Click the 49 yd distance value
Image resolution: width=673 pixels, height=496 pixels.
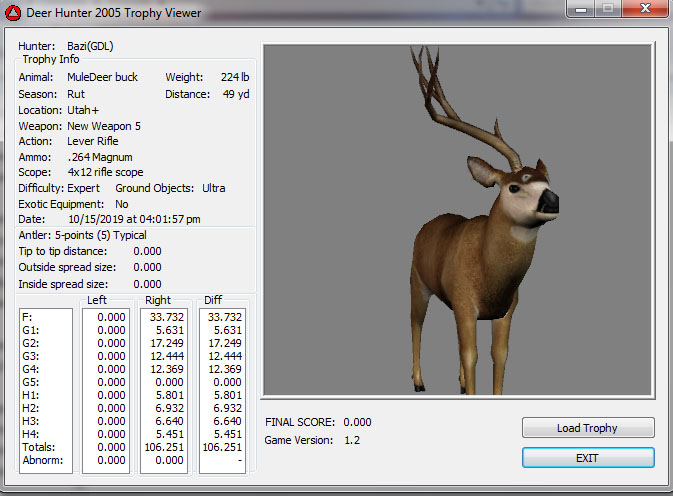coord(236,94)
